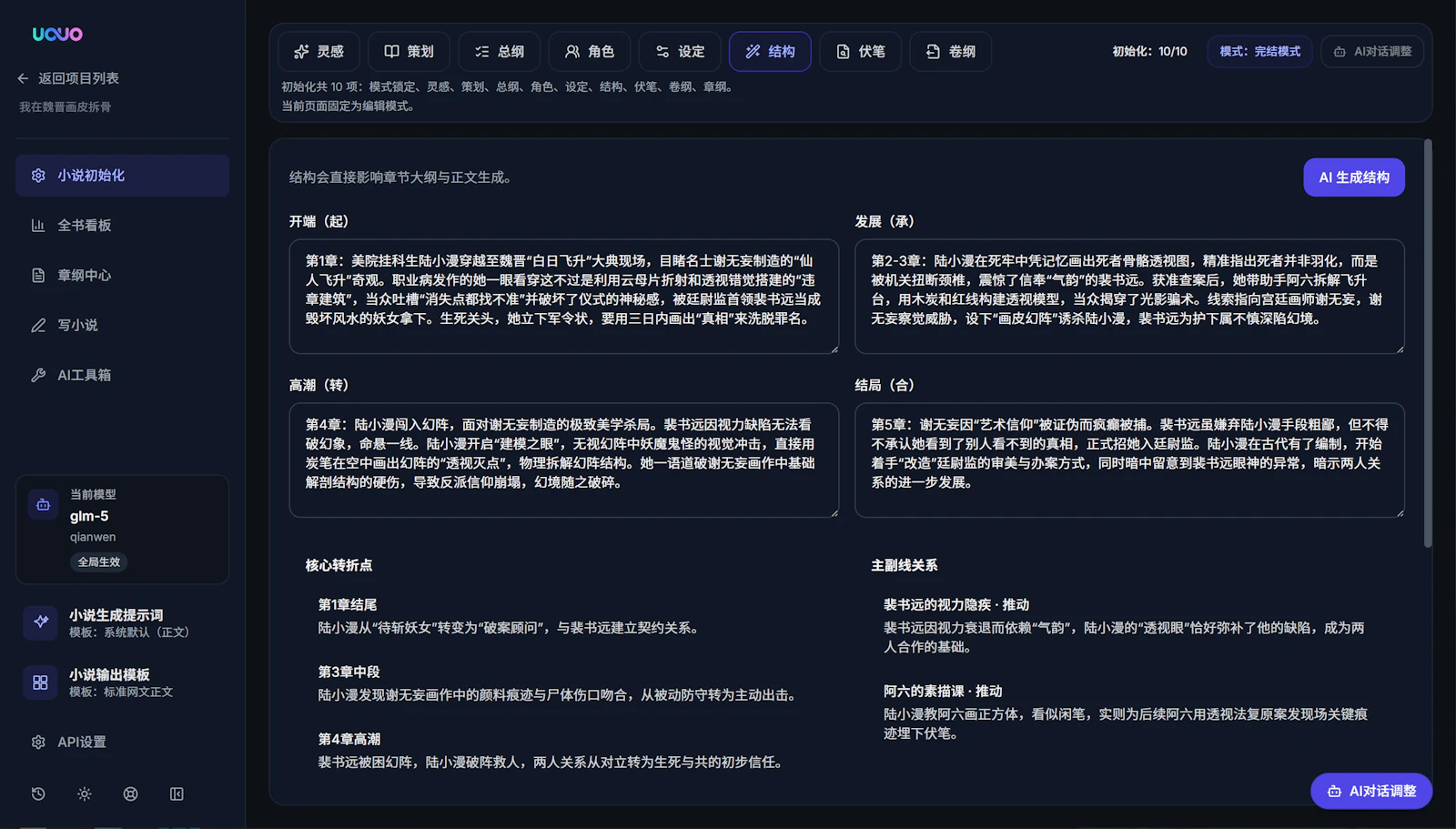Viewport: 1456px width, 829px height.
Task: Open 小说生成提示词 template settings
Action: point(122,622)
